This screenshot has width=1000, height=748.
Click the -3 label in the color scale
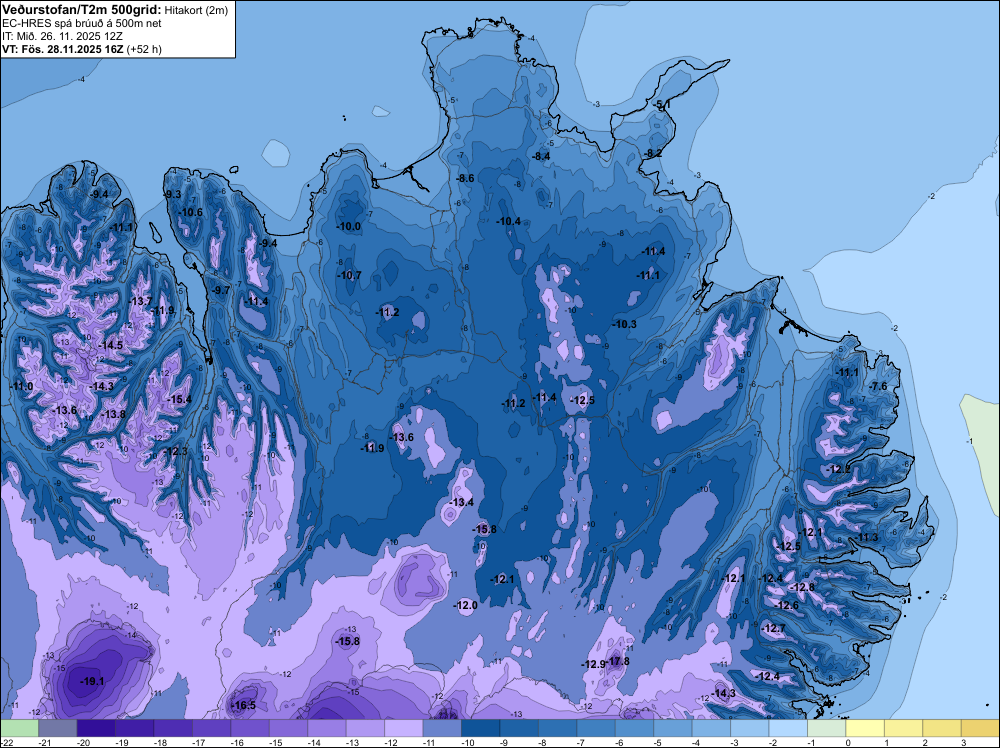coord(737,742)
